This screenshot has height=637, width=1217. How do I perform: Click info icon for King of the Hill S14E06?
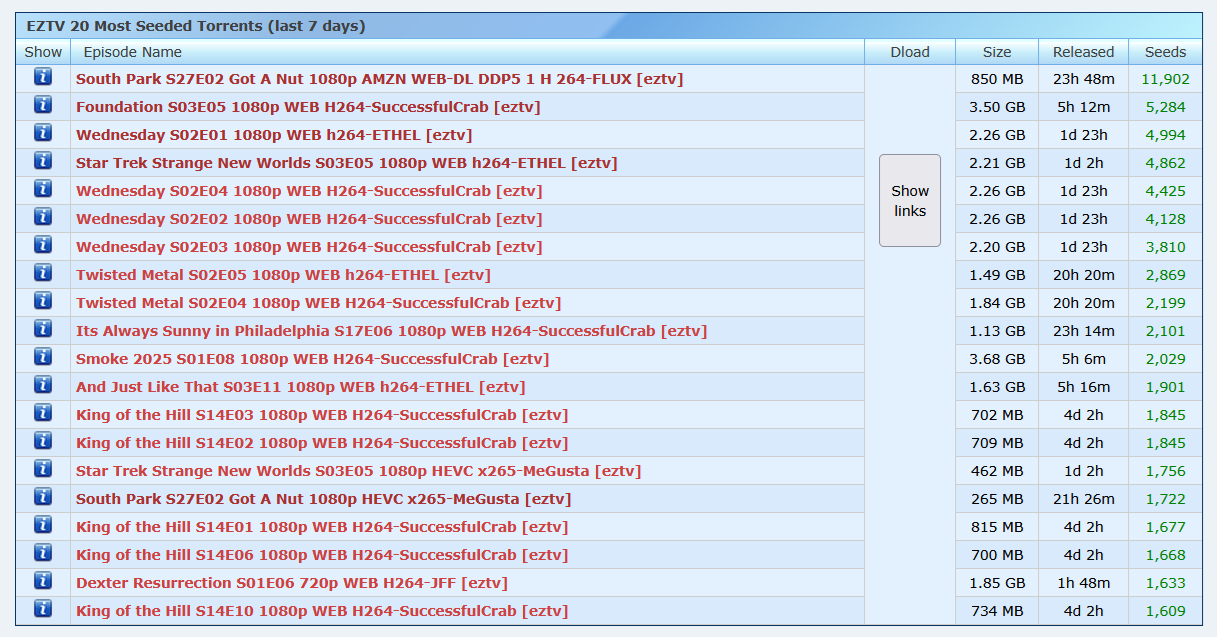(42, 553)
